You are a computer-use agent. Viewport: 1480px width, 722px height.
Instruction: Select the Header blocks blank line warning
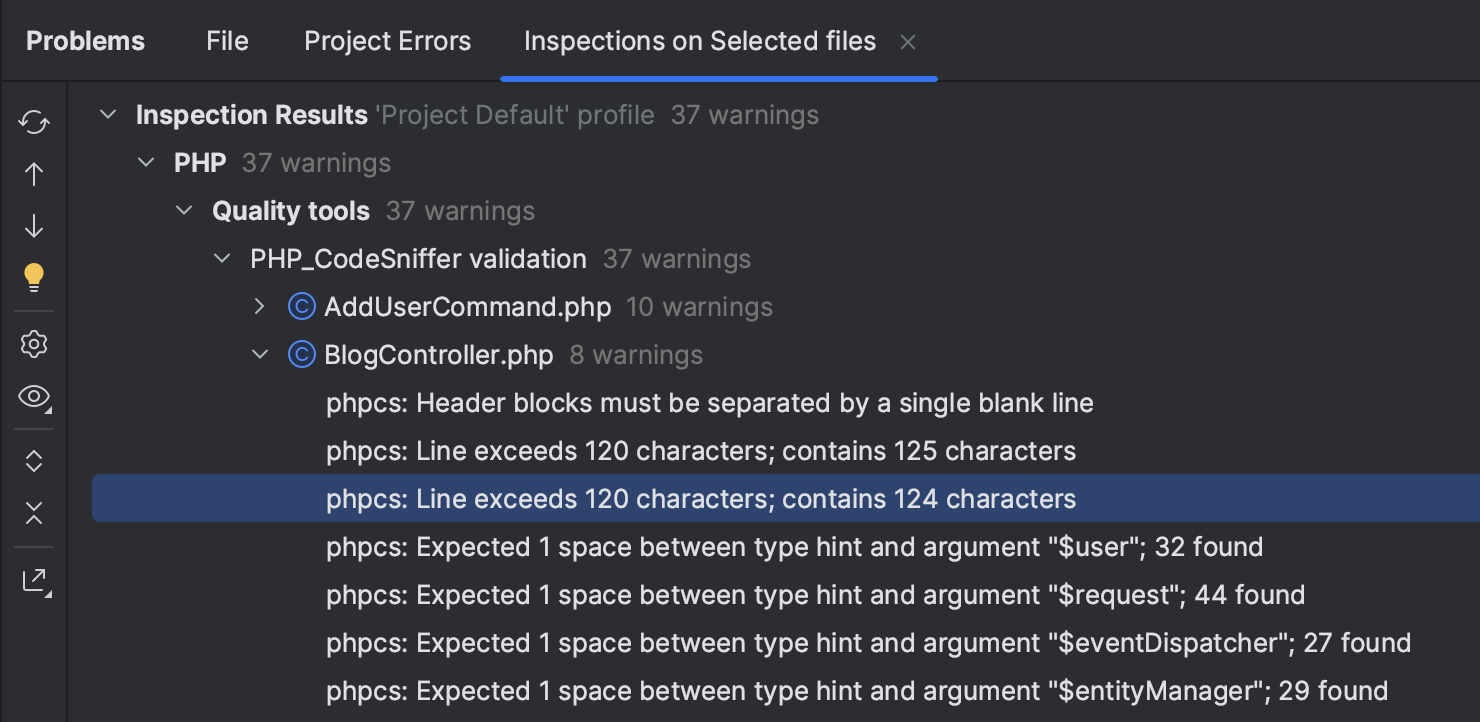[x=709, y=403]
